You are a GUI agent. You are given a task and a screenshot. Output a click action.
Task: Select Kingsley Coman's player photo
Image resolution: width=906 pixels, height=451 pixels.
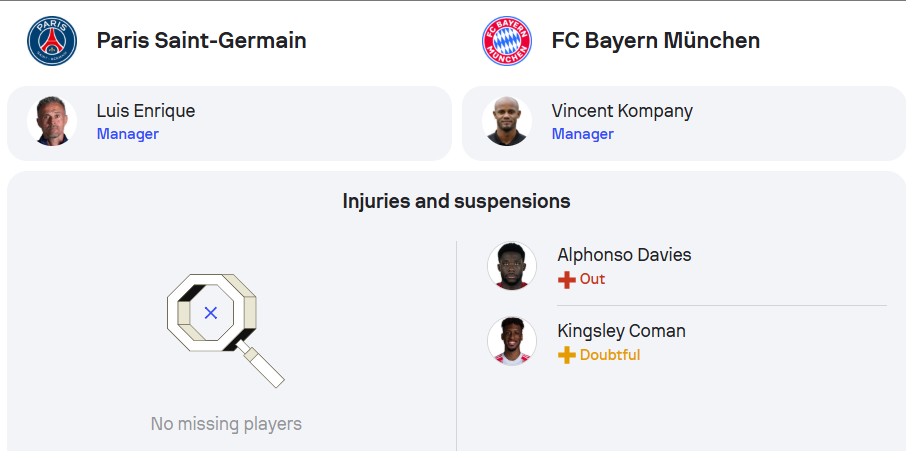pyautogui.click(x=512, y=341)
